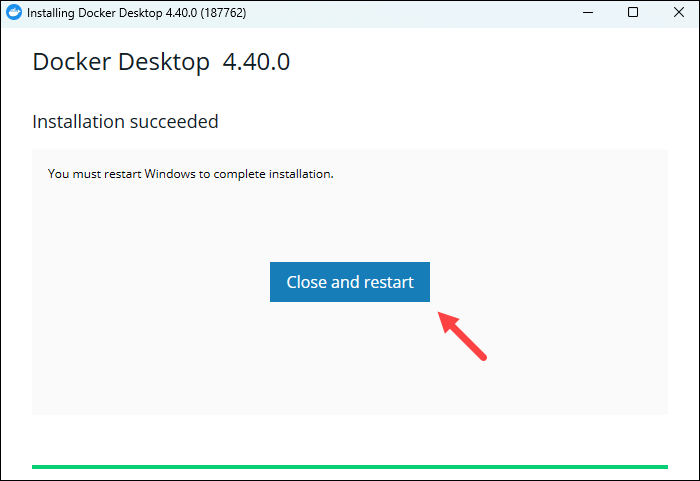Select the 'Installation succeeded' heading text
700x481 pixels.
125,121
